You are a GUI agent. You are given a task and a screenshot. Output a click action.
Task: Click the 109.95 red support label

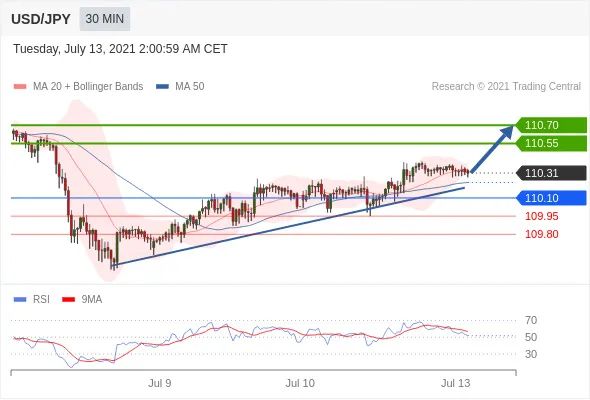click(541, 216)
